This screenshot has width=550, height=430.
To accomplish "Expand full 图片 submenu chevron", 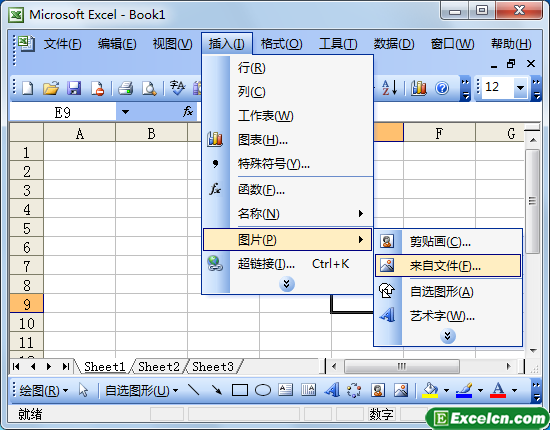I will point(448,336).
